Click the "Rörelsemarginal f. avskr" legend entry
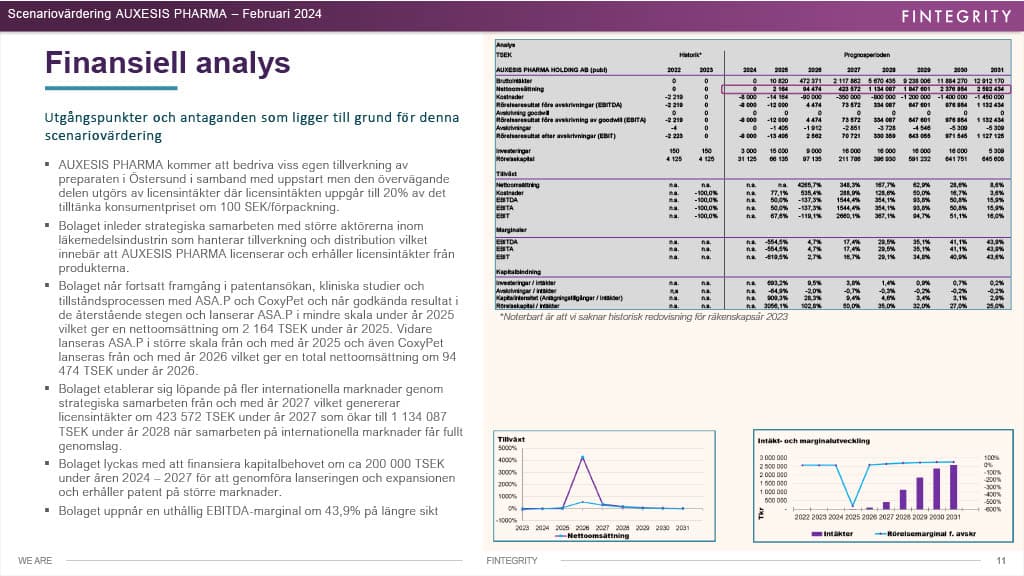The image size is (1024, 576). tap(926, 534)
